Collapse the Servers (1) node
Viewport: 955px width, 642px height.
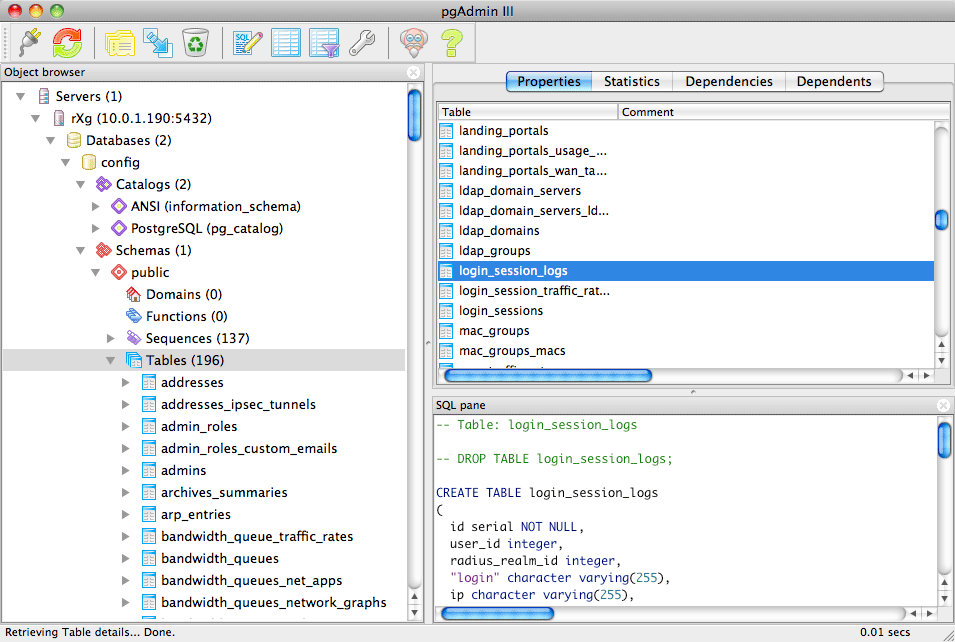(21, 96)
